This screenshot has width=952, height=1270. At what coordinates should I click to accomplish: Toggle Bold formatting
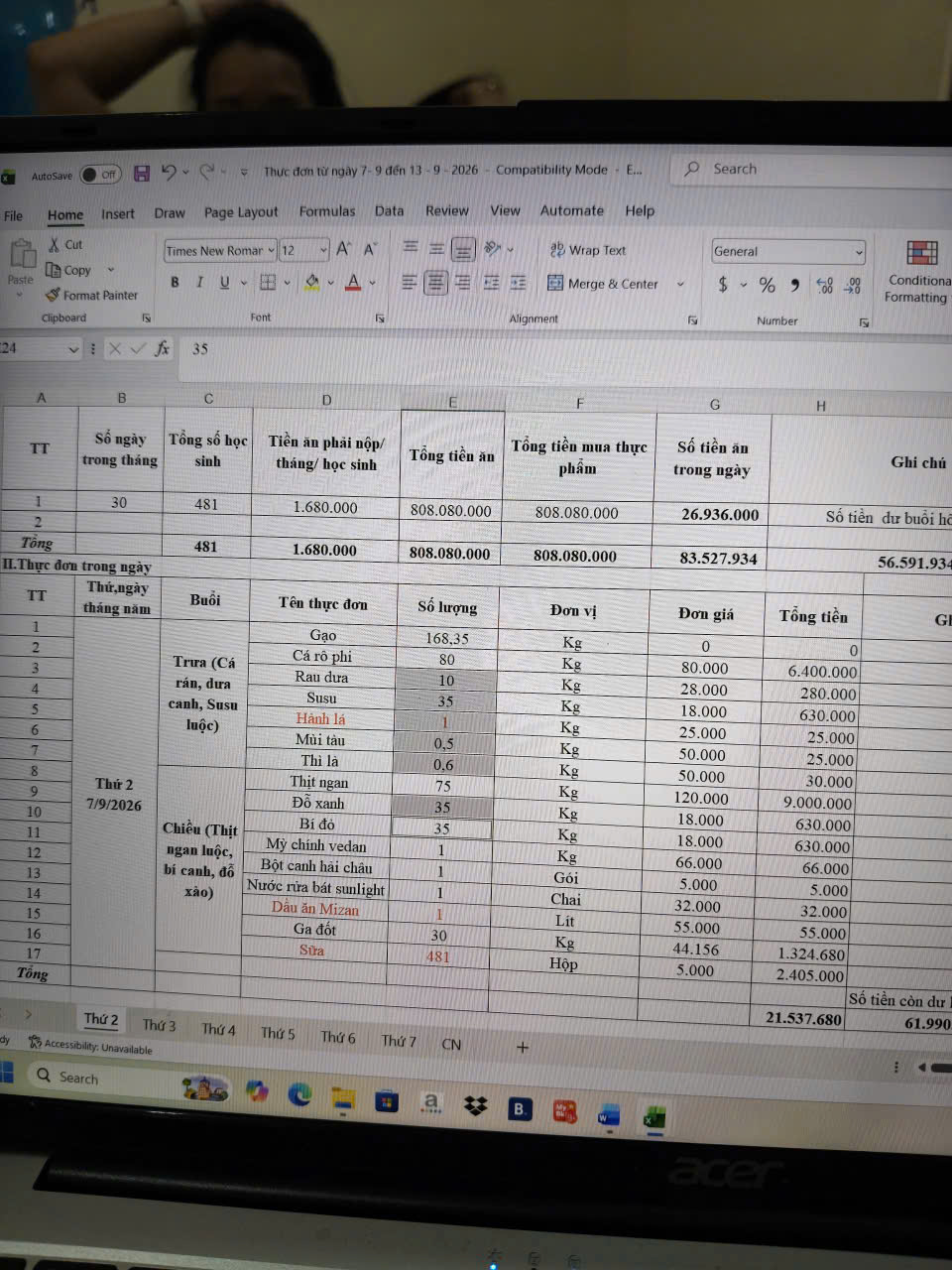[175, 282]
